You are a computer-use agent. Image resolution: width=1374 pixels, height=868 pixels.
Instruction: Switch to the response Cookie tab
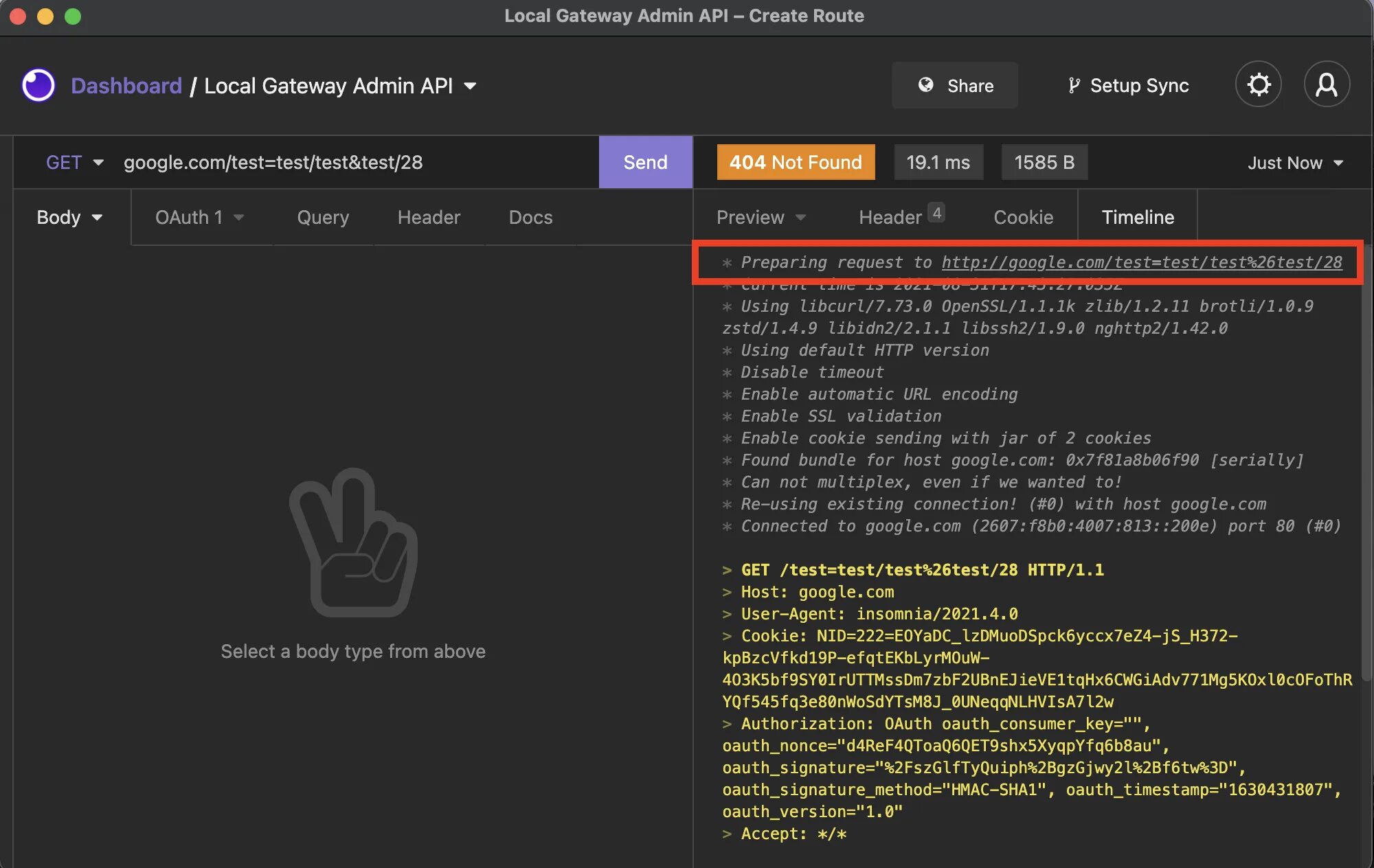pyautogui.click(x=1023, y=218)
